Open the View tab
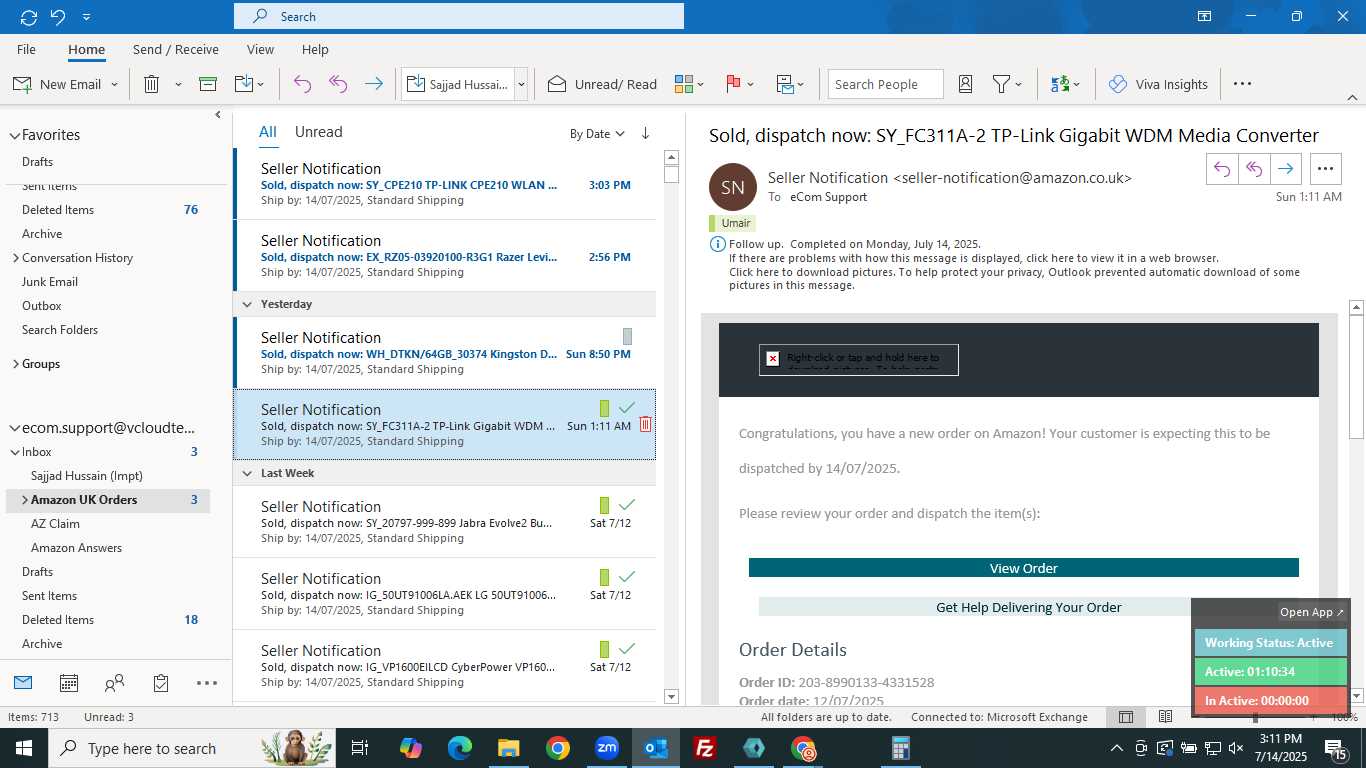Viewport: 1366px width, 768px height. pos(260,49)
